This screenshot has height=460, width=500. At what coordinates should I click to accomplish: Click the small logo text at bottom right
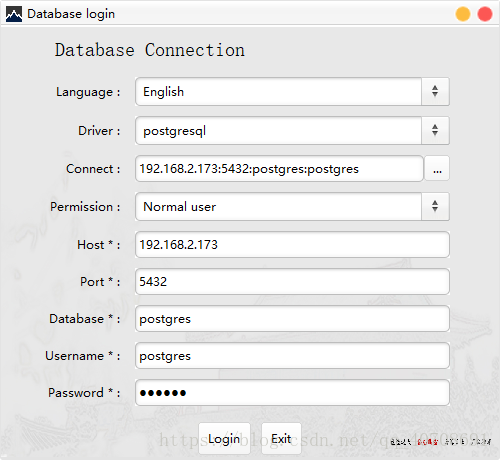click(441, 442)
